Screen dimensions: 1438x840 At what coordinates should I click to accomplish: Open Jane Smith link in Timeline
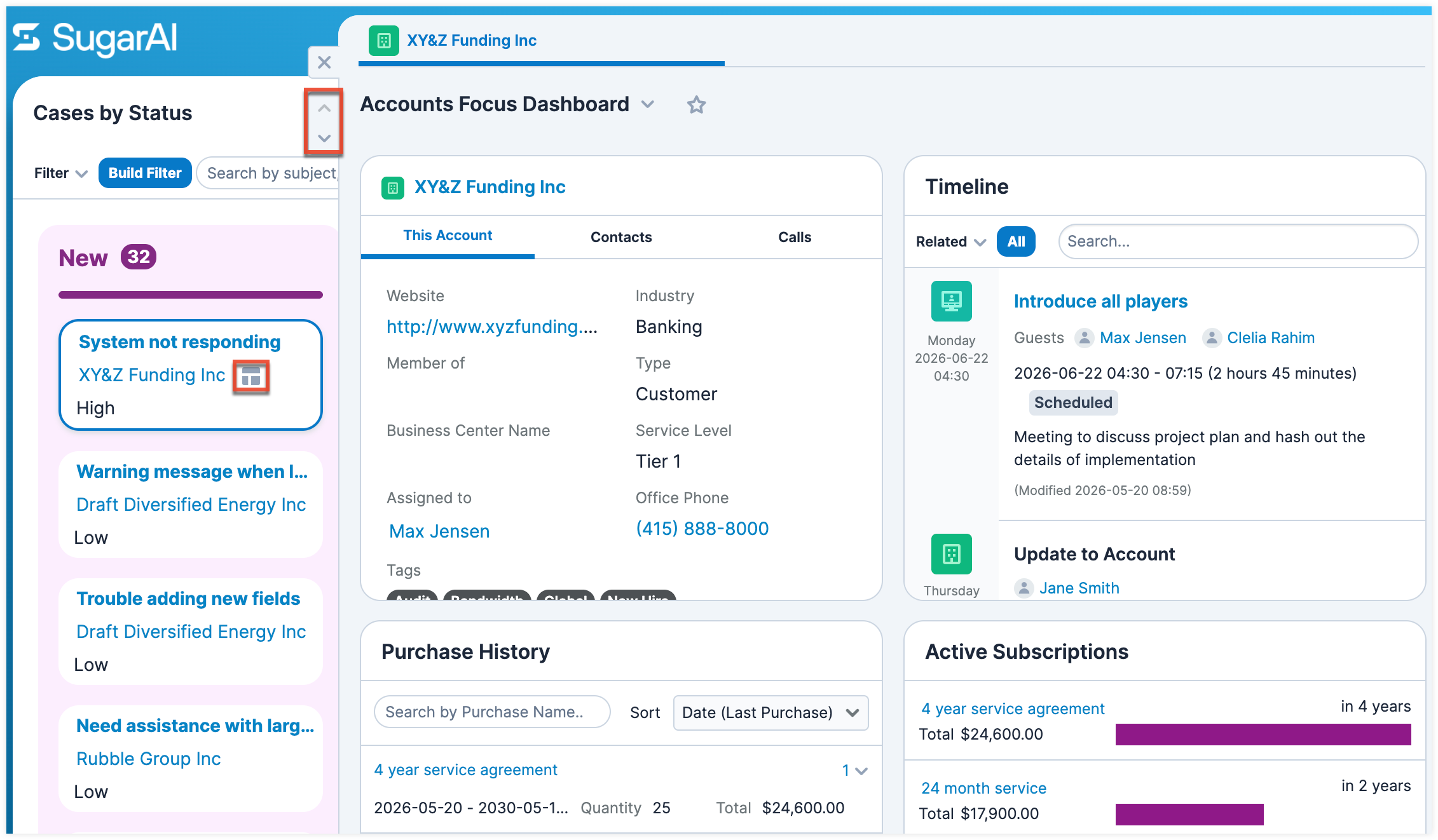pyautogui.click(x=1079, y=588)
